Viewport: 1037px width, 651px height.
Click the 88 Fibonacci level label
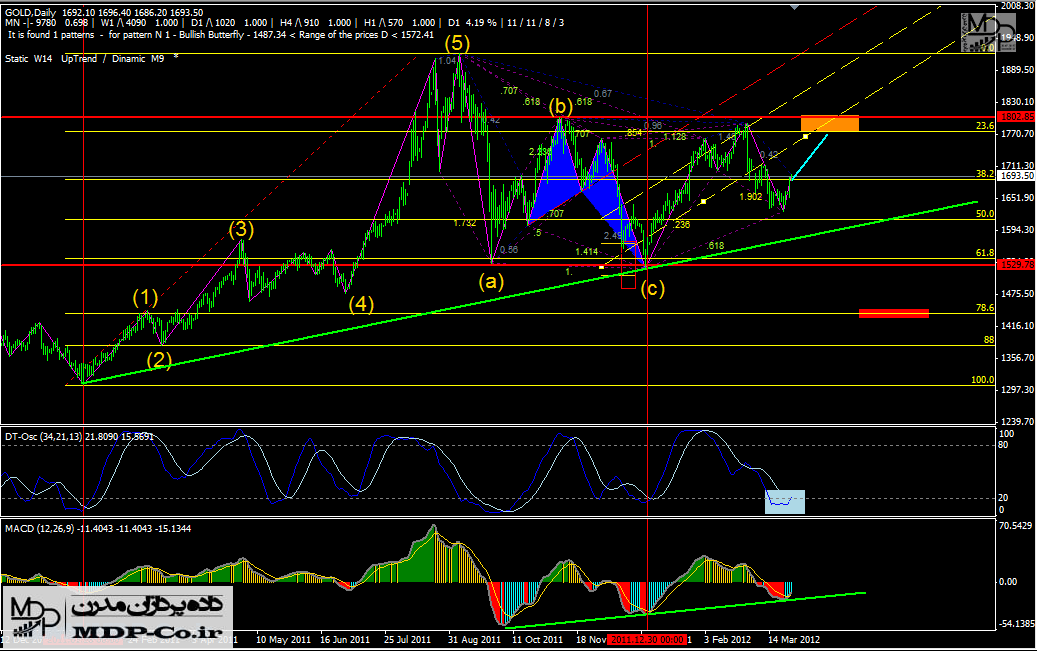[989, 339]
